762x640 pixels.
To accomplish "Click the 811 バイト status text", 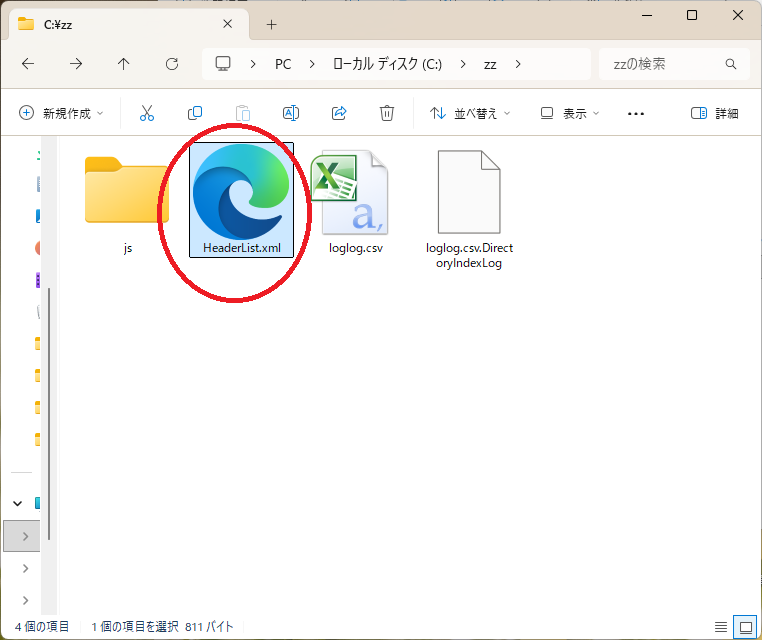I will pyautogui.click(x=209, y=627).
